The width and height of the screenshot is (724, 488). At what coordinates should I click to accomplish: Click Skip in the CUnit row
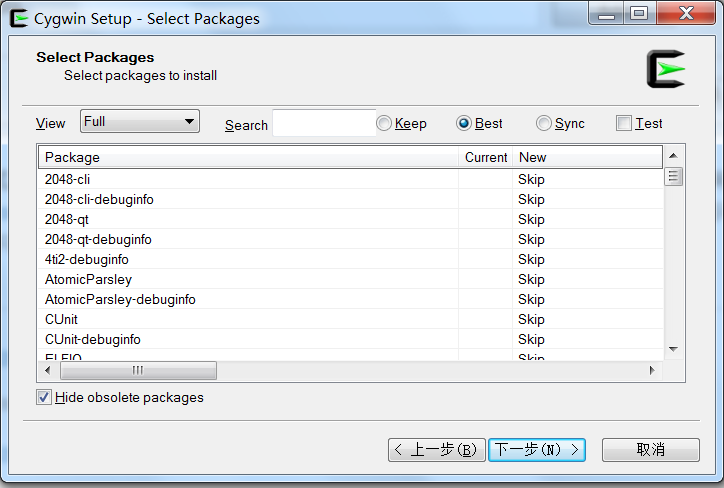pos(531,319)
